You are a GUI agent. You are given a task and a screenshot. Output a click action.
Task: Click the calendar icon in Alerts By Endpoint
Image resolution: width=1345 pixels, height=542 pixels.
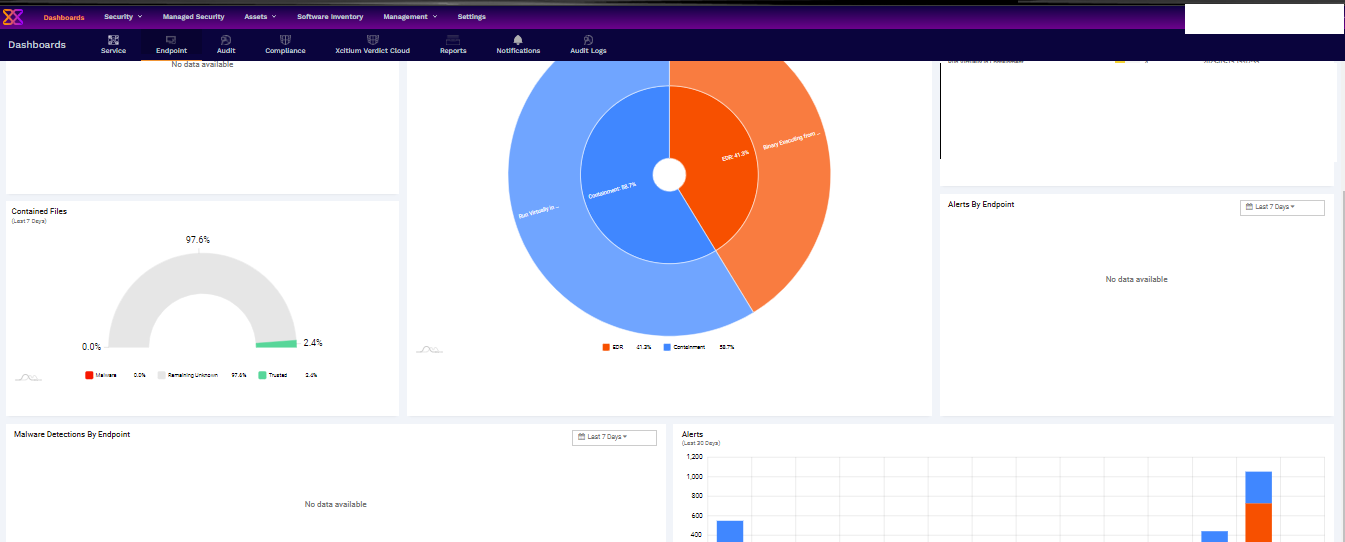(x=1250, y=207)
